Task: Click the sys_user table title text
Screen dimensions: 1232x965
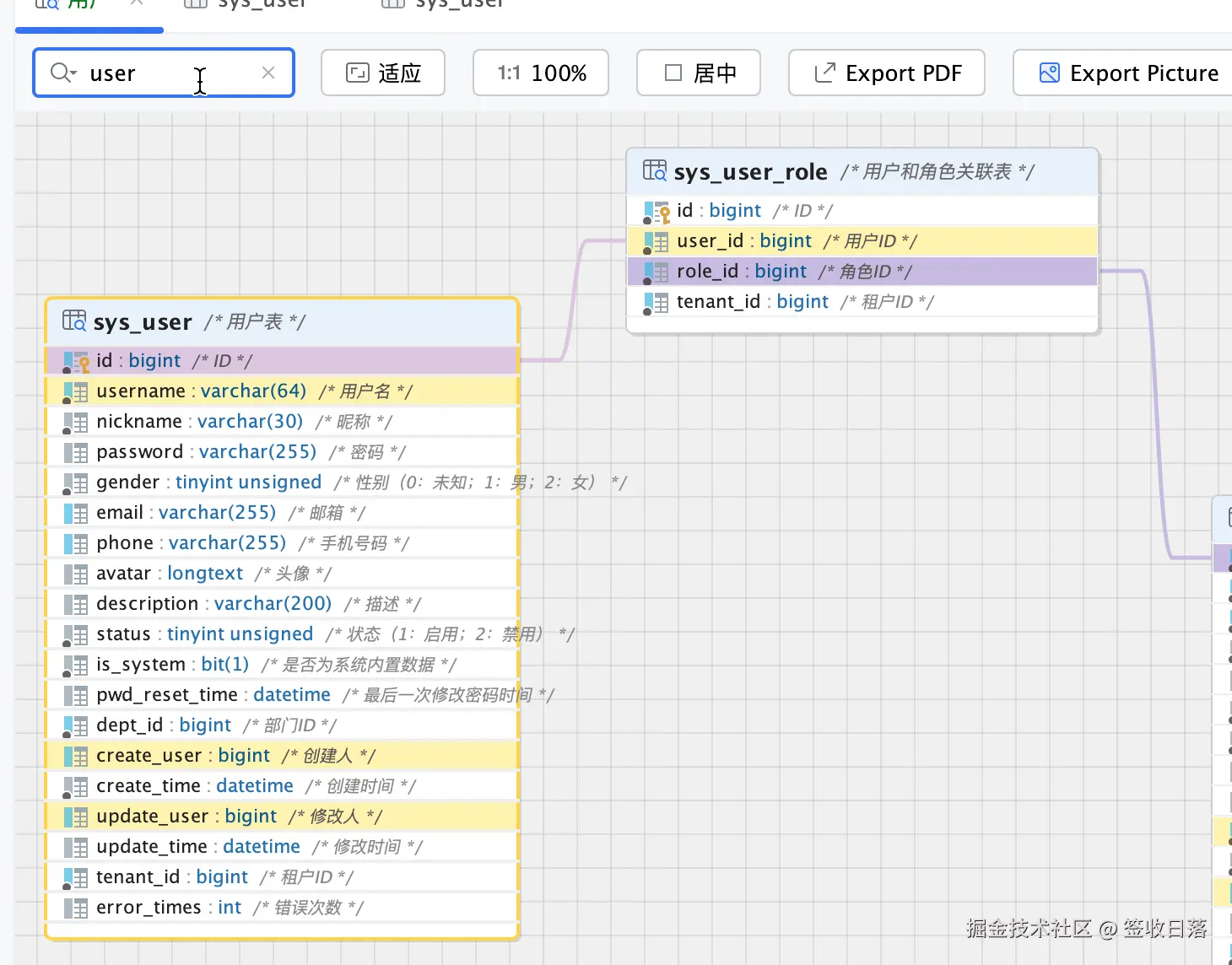Action: pyautogui.click(x=143, y=322)
